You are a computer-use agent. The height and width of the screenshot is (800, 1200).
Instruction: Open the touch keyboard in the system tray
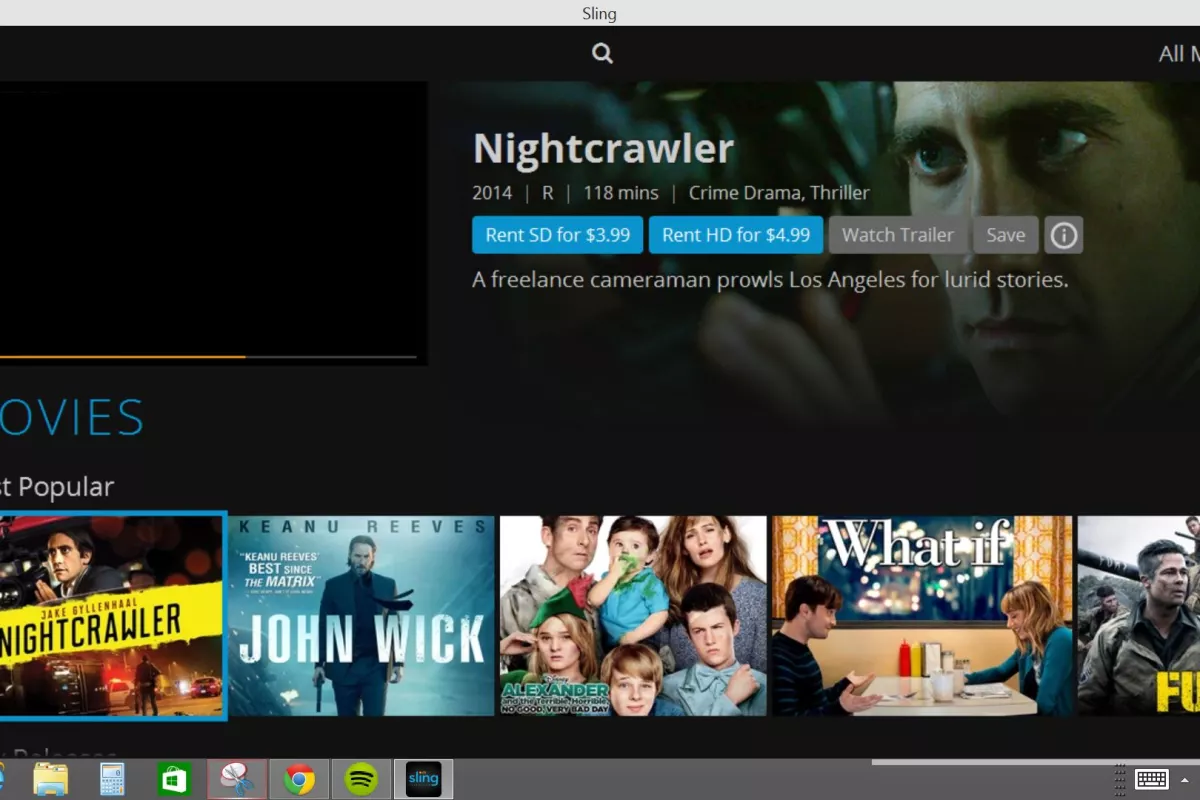1150,779
